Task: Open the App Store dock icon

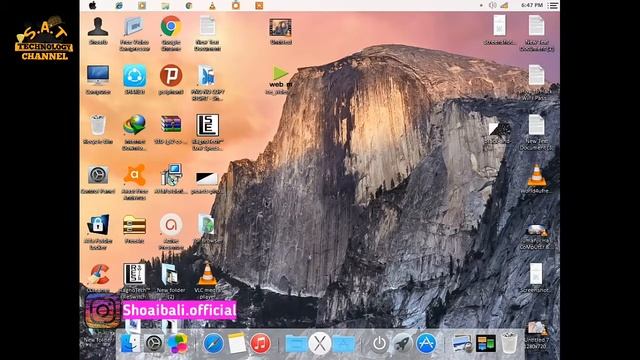Action: coord(426,344)
